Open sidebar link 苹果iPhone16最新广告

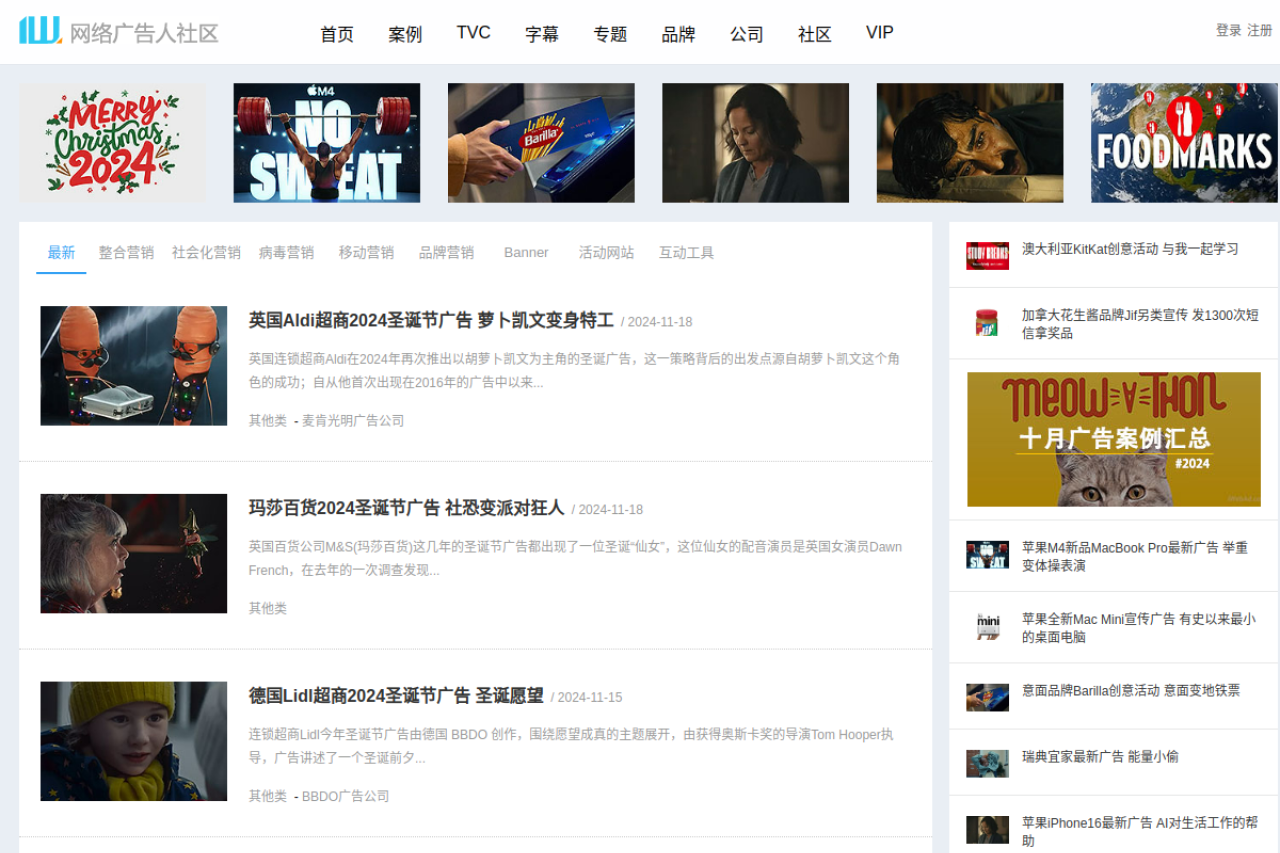(x=1140, y=832)
